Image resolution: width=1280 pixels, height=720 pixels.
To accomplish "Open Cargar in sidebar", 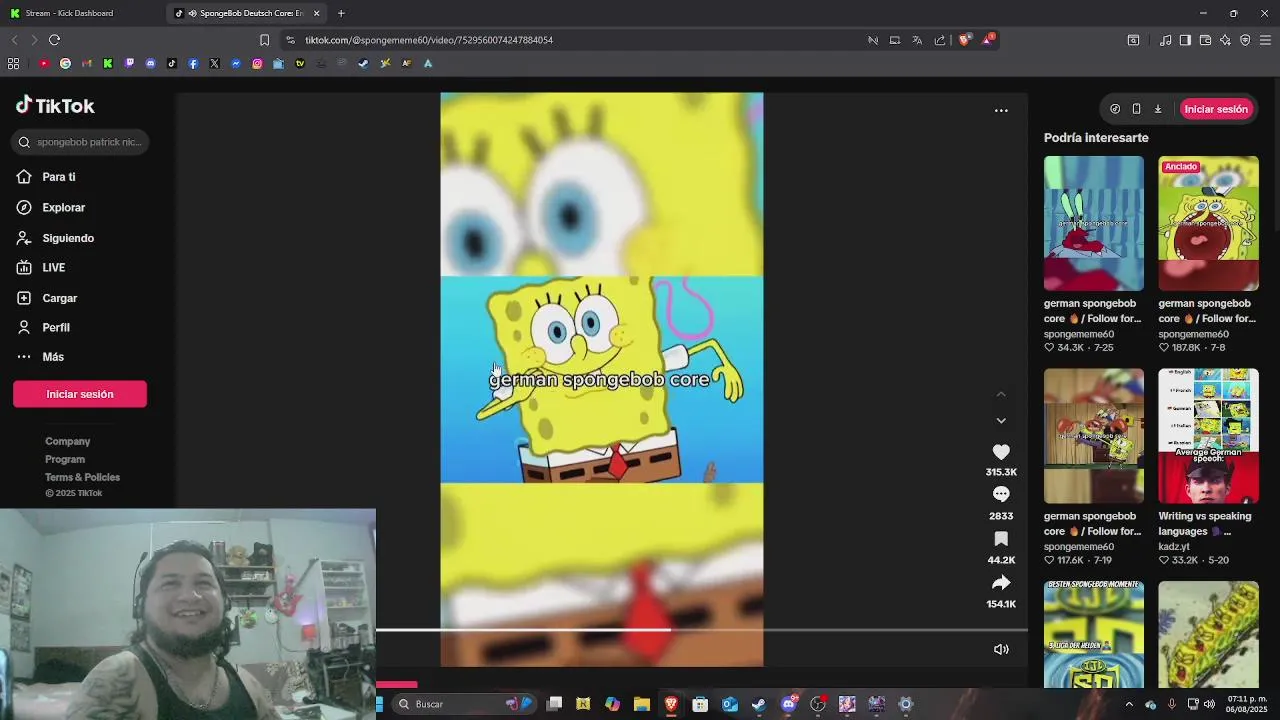I will click(x=59, y=298).
